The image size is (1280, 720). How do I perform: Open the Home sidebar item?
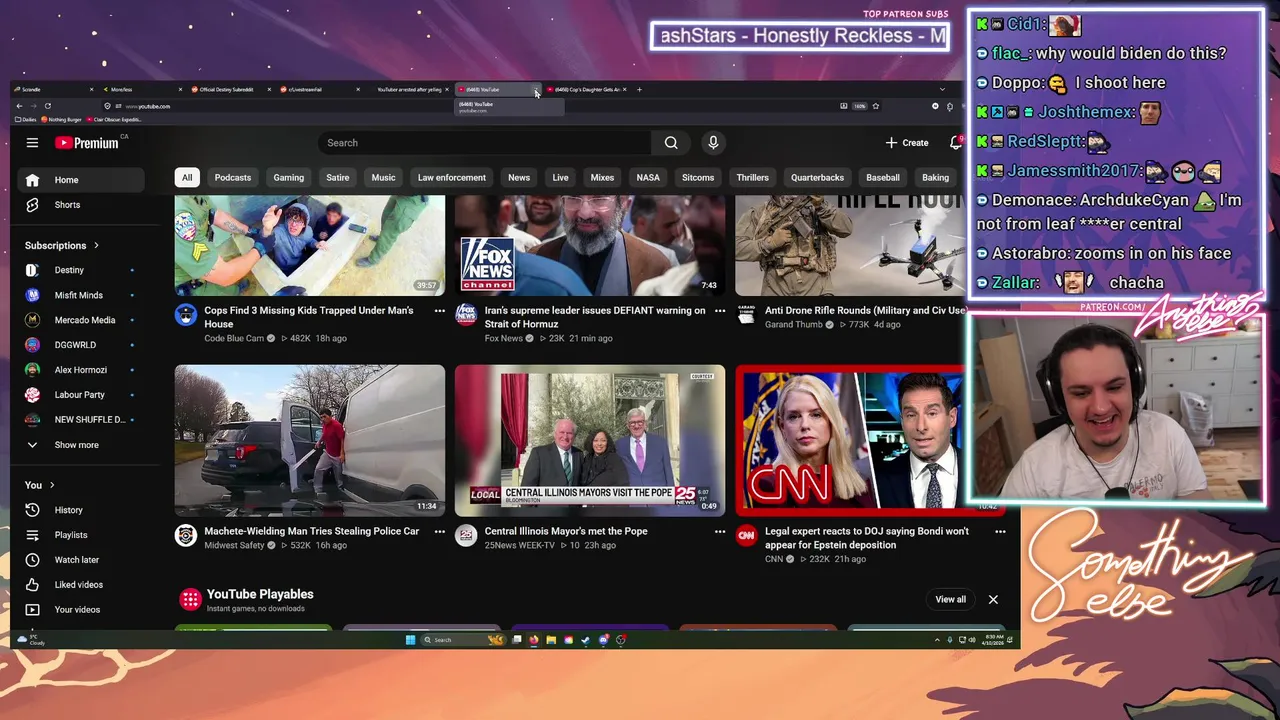[81, 180]
